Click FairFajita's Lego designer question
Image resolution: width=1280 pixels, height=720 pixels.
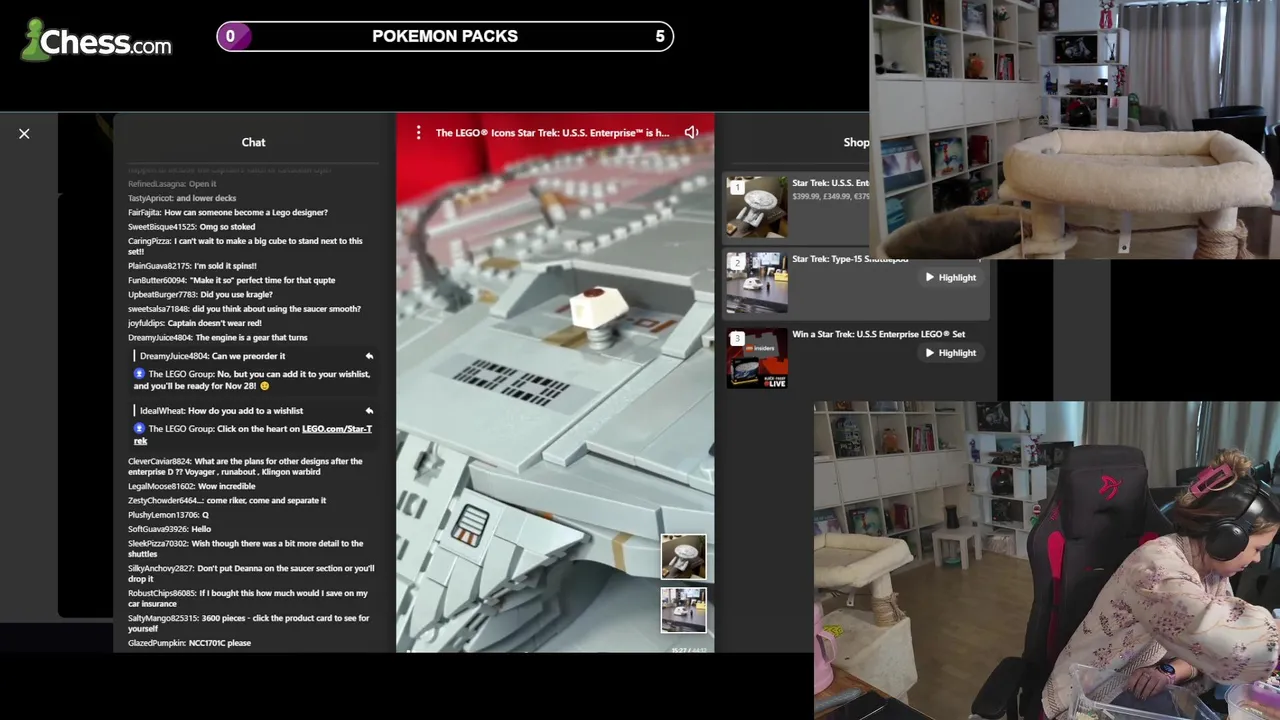(228, 212)
